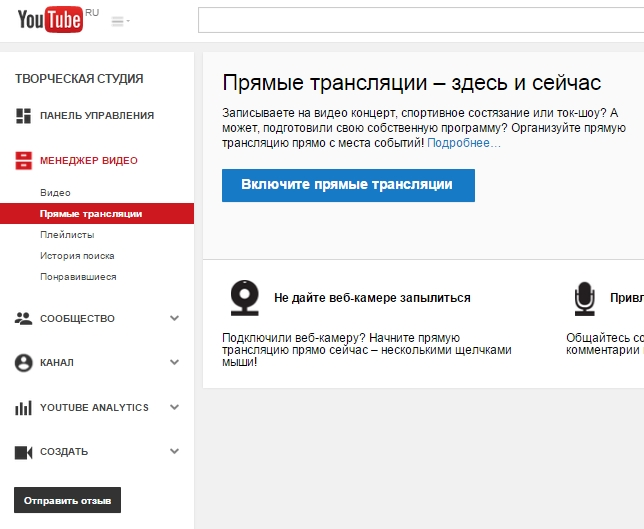The height and width of the screenshot is (529, 644).
Task: Open Менеджер видео section
Action: point(89,161)
